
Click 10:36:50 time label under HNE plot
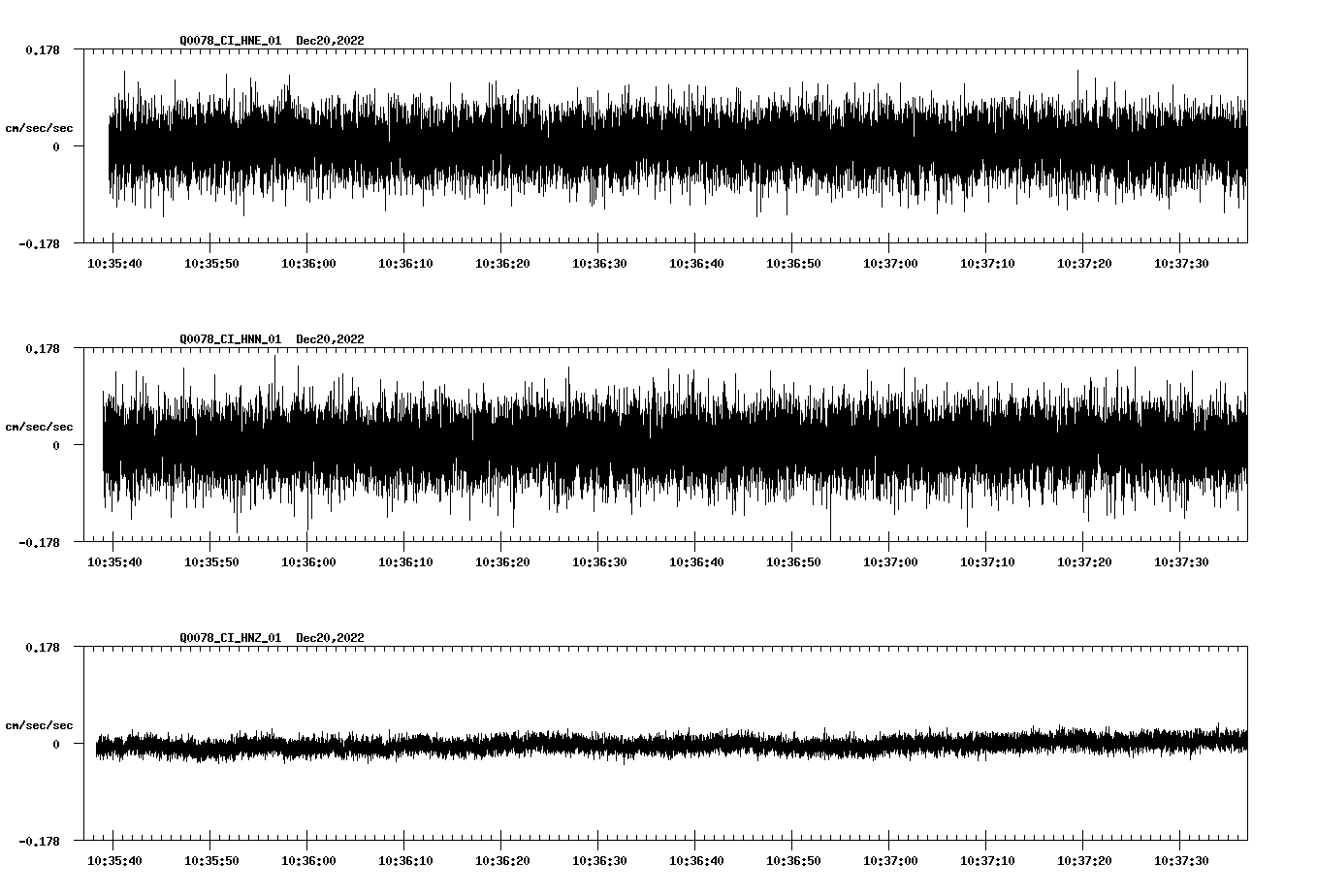click(x=793, y=264)
